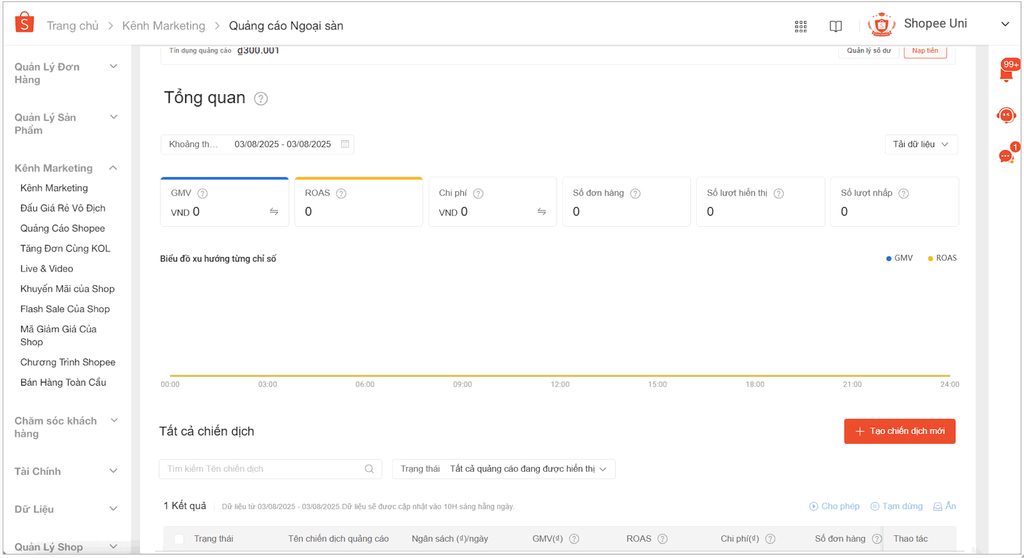
Task: Open Quảng Cáo Shopee menu item
Action: pyautogui.click(x=63, y=229)
